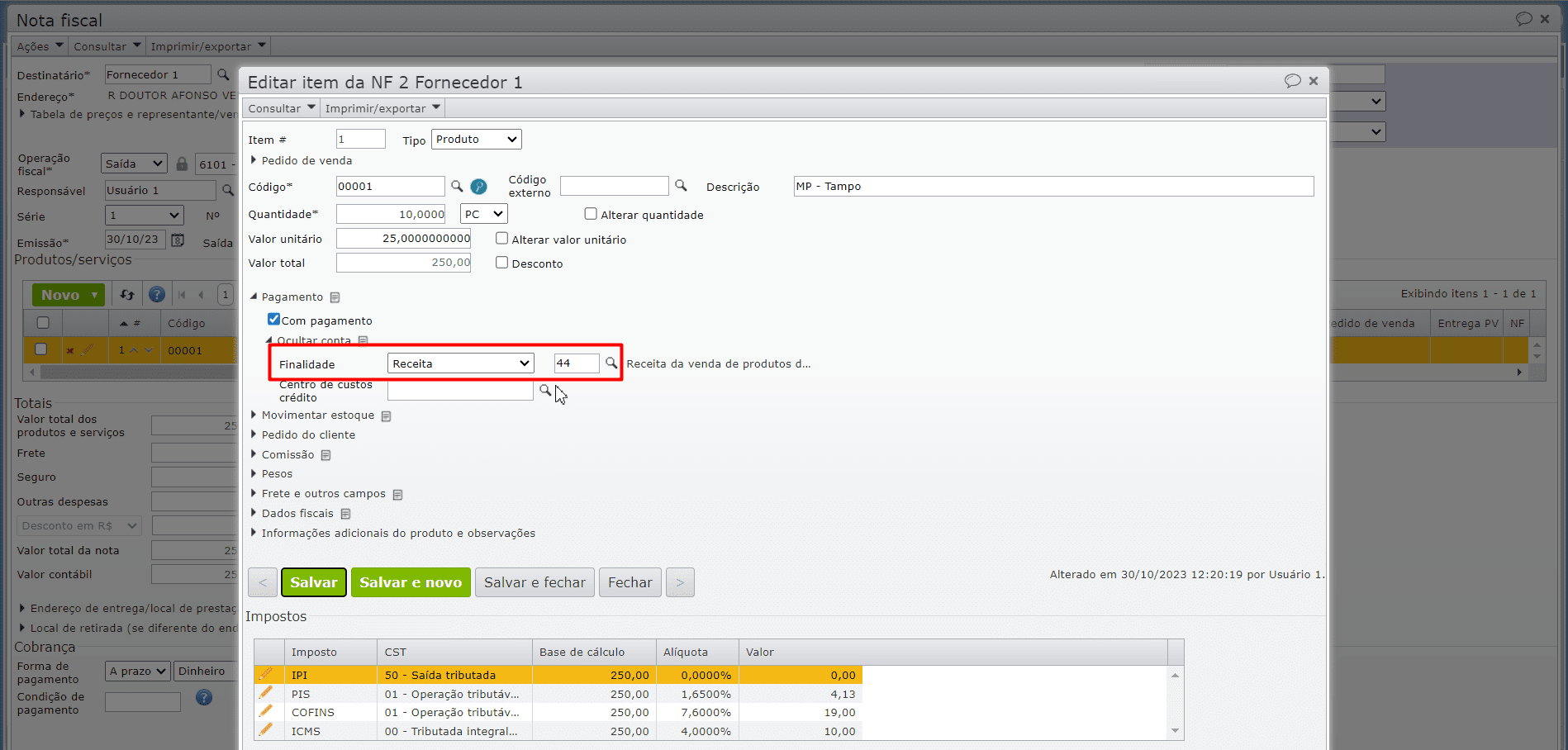Click the Fechar button

[x=630, y=582]
